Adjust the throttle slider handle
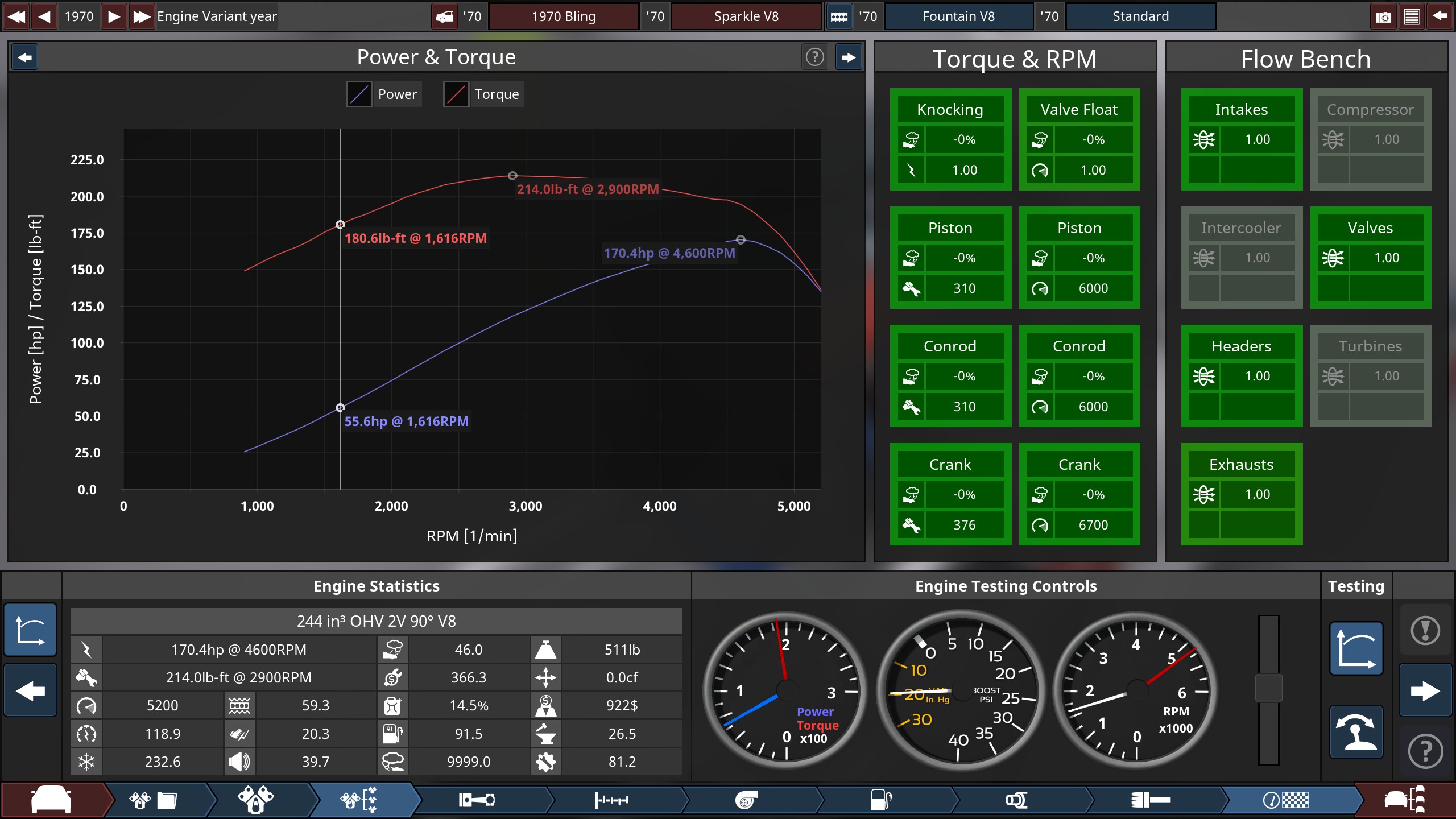Screen dimensions: 1456x819 coord(1268,688)
